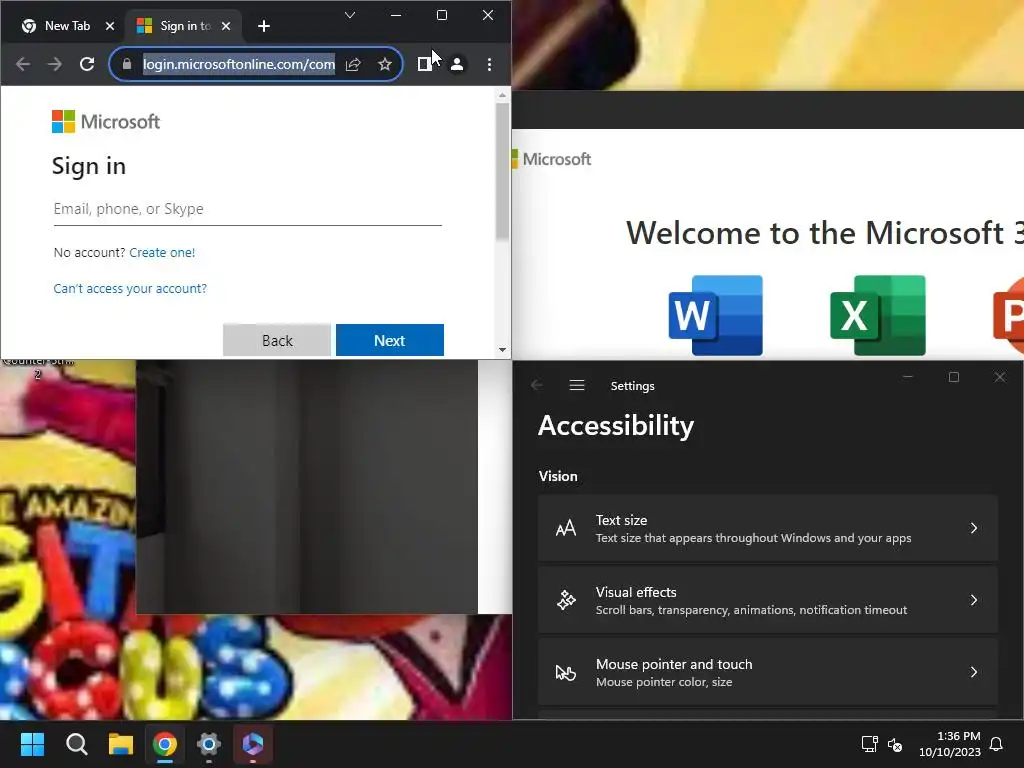Share this page from address bar
This screenshot has height=768, width=1024.
[353, 64]
